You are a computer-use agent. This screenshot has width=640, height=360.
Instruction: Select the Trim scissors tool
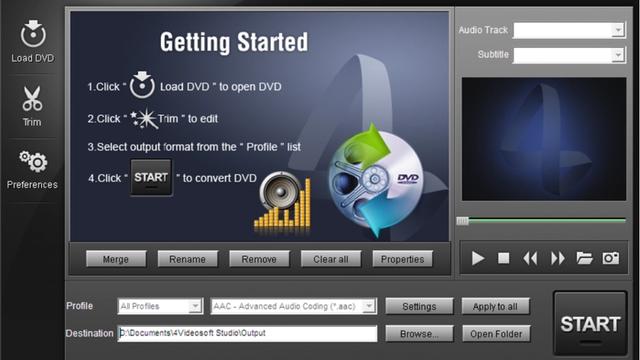pos(32,99)
